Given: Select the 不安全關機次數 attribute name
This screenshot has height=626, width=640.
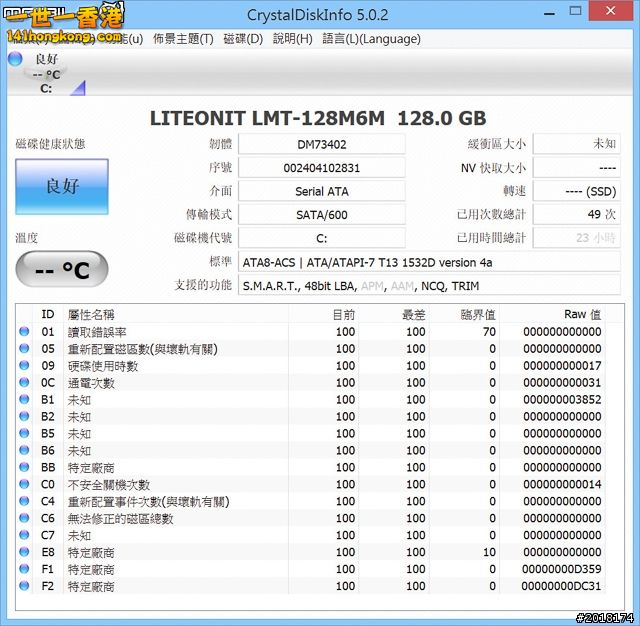Looking at the screenshot, I should point(109,484).
